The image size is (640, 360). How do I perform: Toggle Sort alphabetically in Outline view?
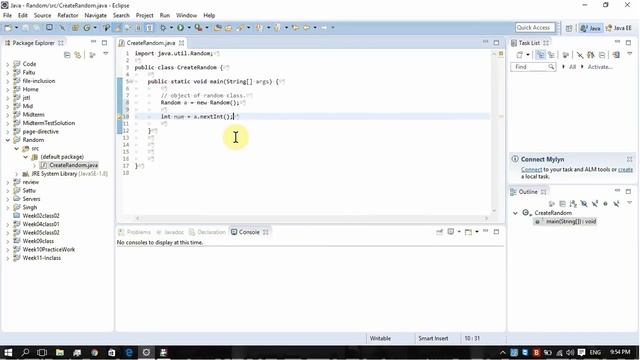pos(573,203)
